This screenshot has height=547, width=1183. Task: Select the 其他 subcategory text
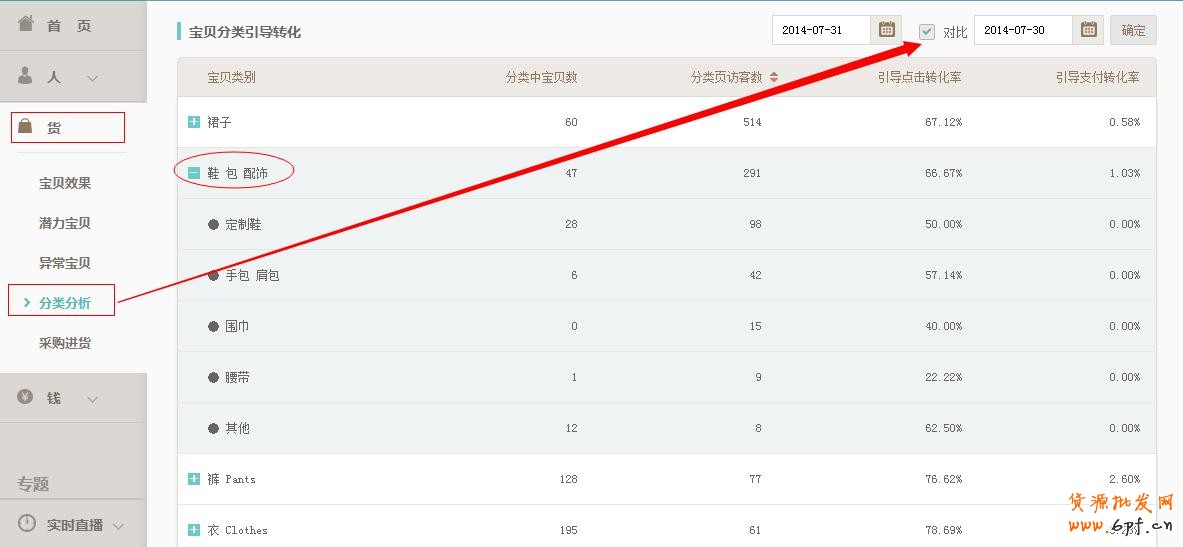pos(238,428)
